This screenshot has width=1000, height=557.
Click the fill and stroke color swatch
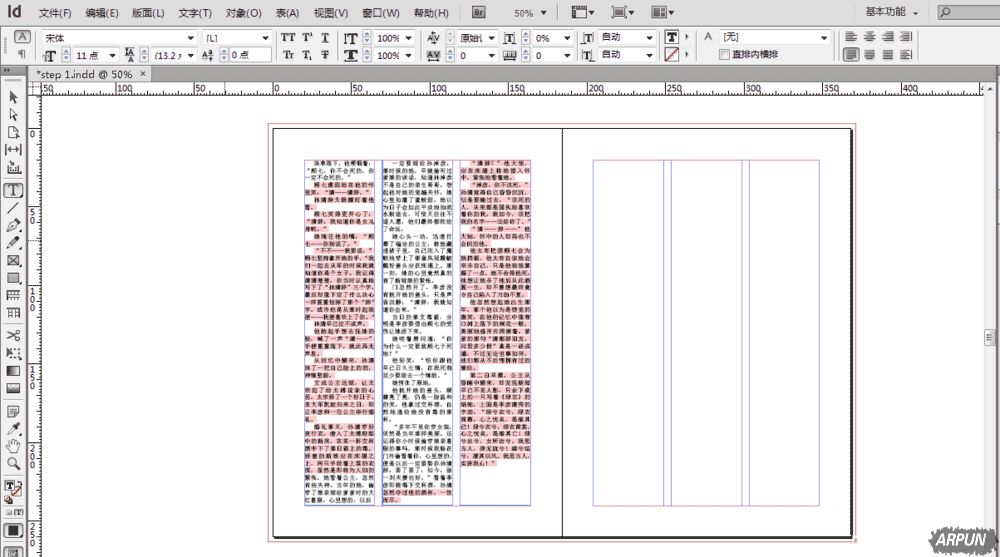(x=14, y=489)
